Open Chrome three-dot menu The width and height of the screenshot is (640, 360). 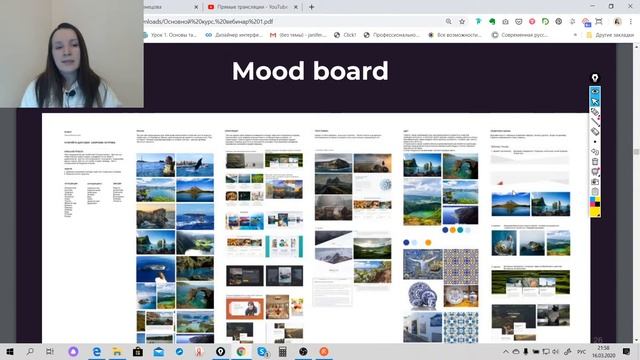(631, 21)
